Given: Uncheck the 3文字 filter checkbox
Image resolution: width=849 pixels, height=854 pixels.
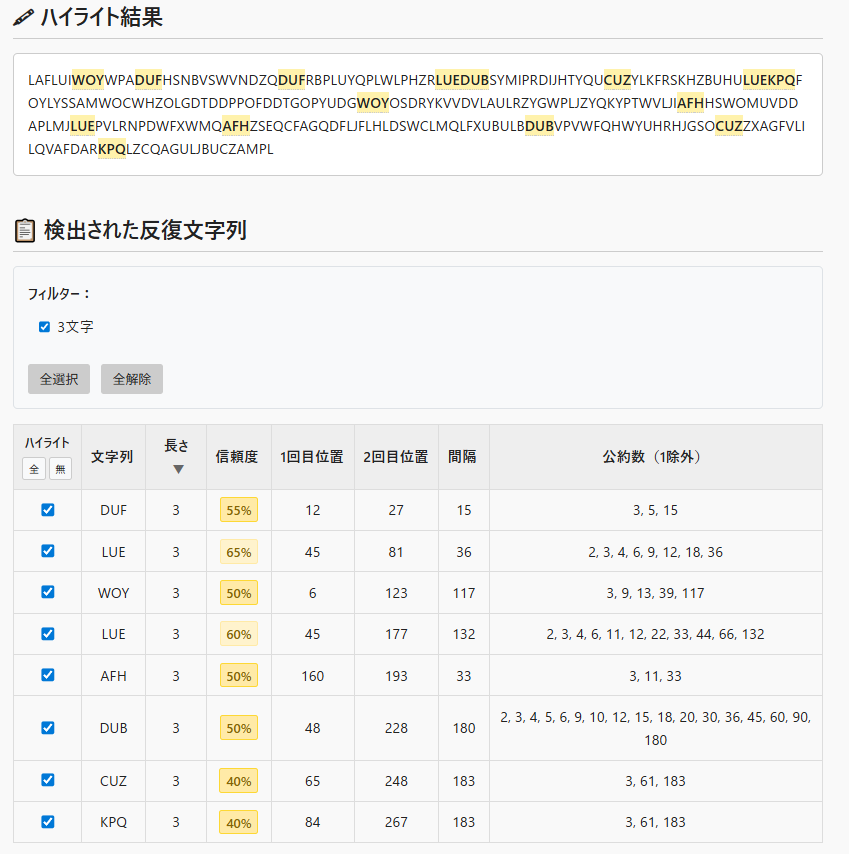Looking at the screenshot, I should [44, 327].
